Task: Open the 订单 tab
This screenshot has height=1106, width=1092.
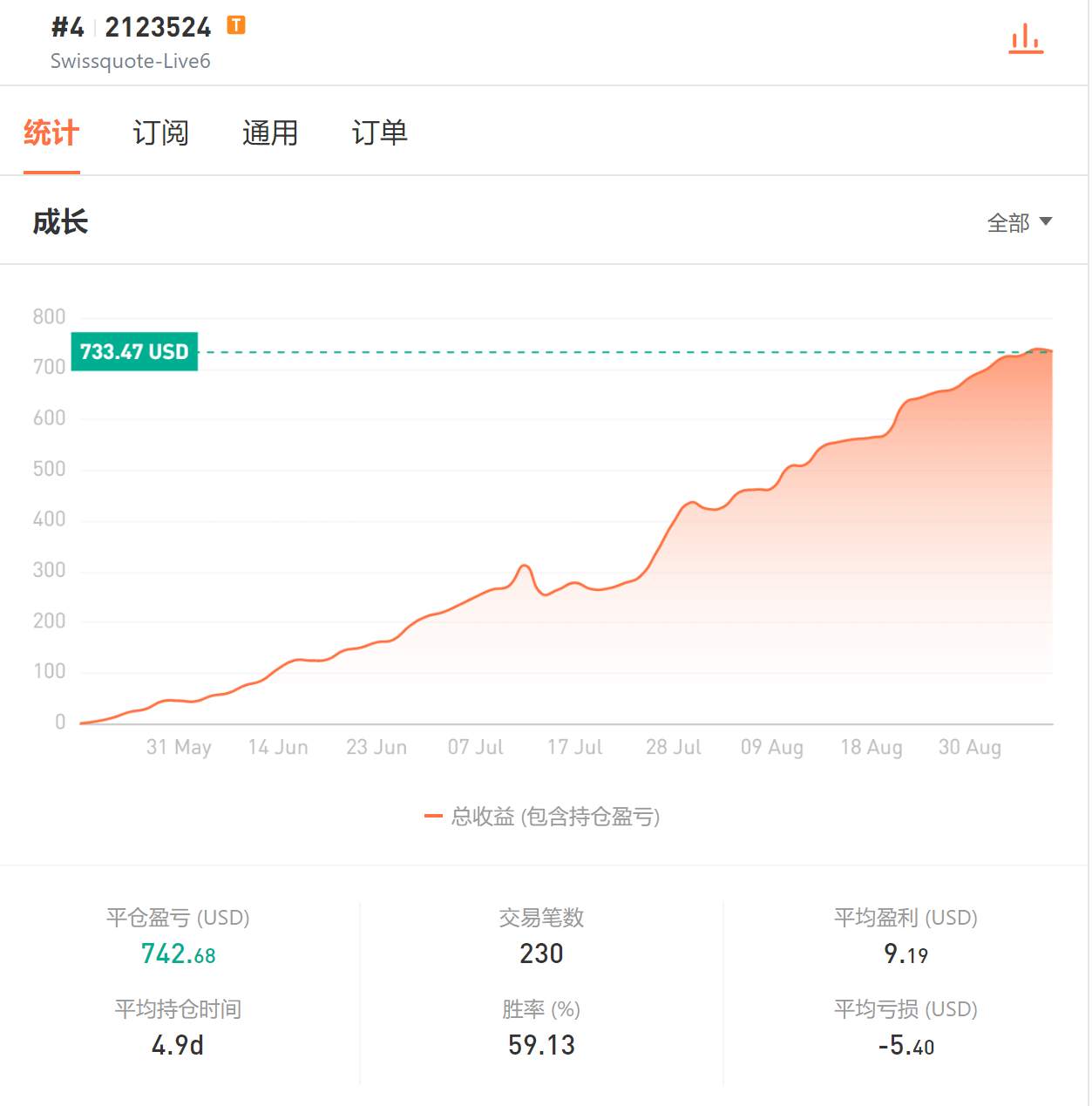Action: point(379,132)
